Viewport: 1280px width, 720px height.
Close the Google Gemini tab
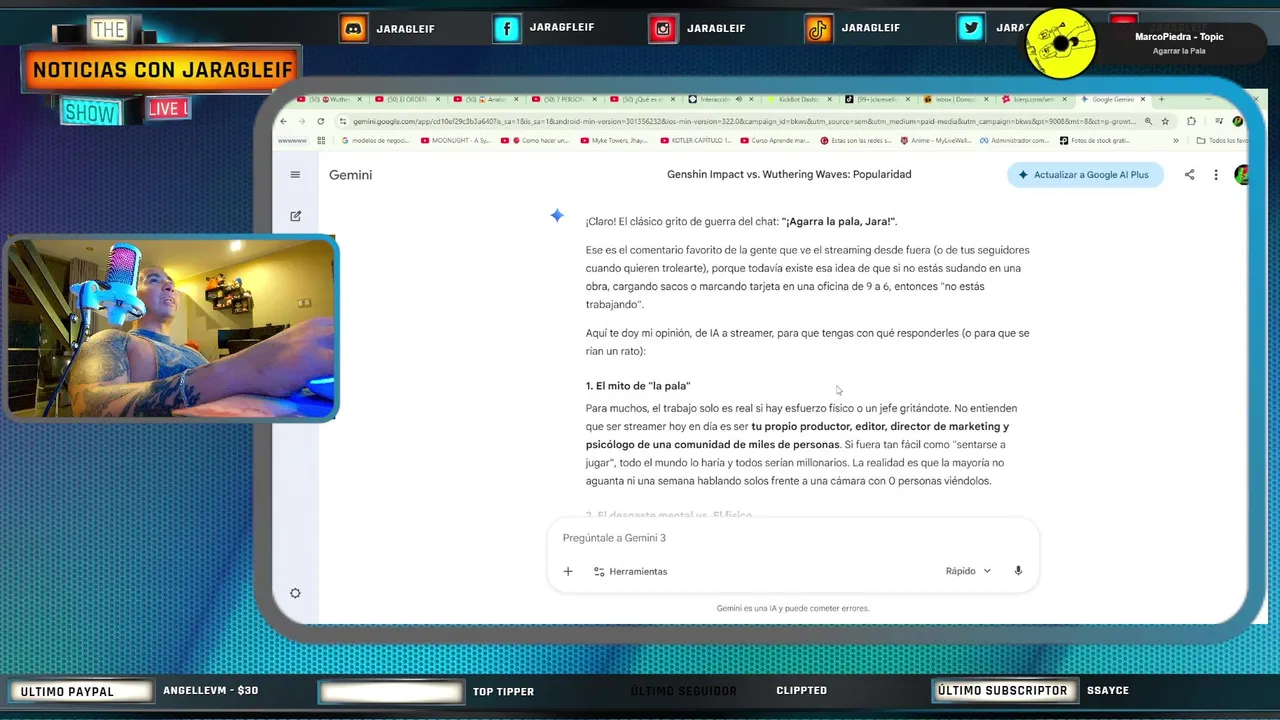pos(1143,99)
